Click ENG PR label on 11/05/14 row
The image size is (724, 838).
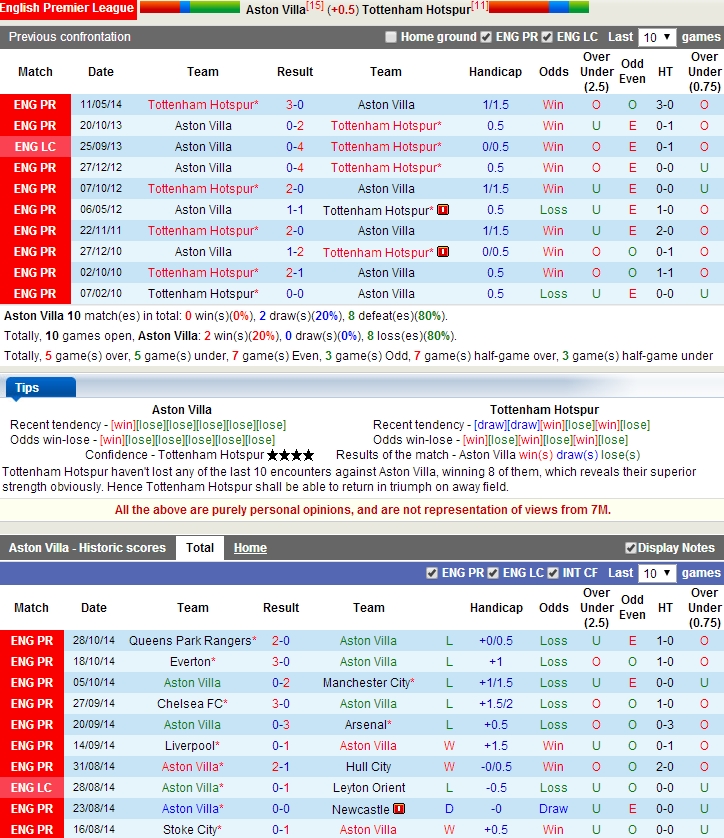pyautogui.click(x=35, y=105)
